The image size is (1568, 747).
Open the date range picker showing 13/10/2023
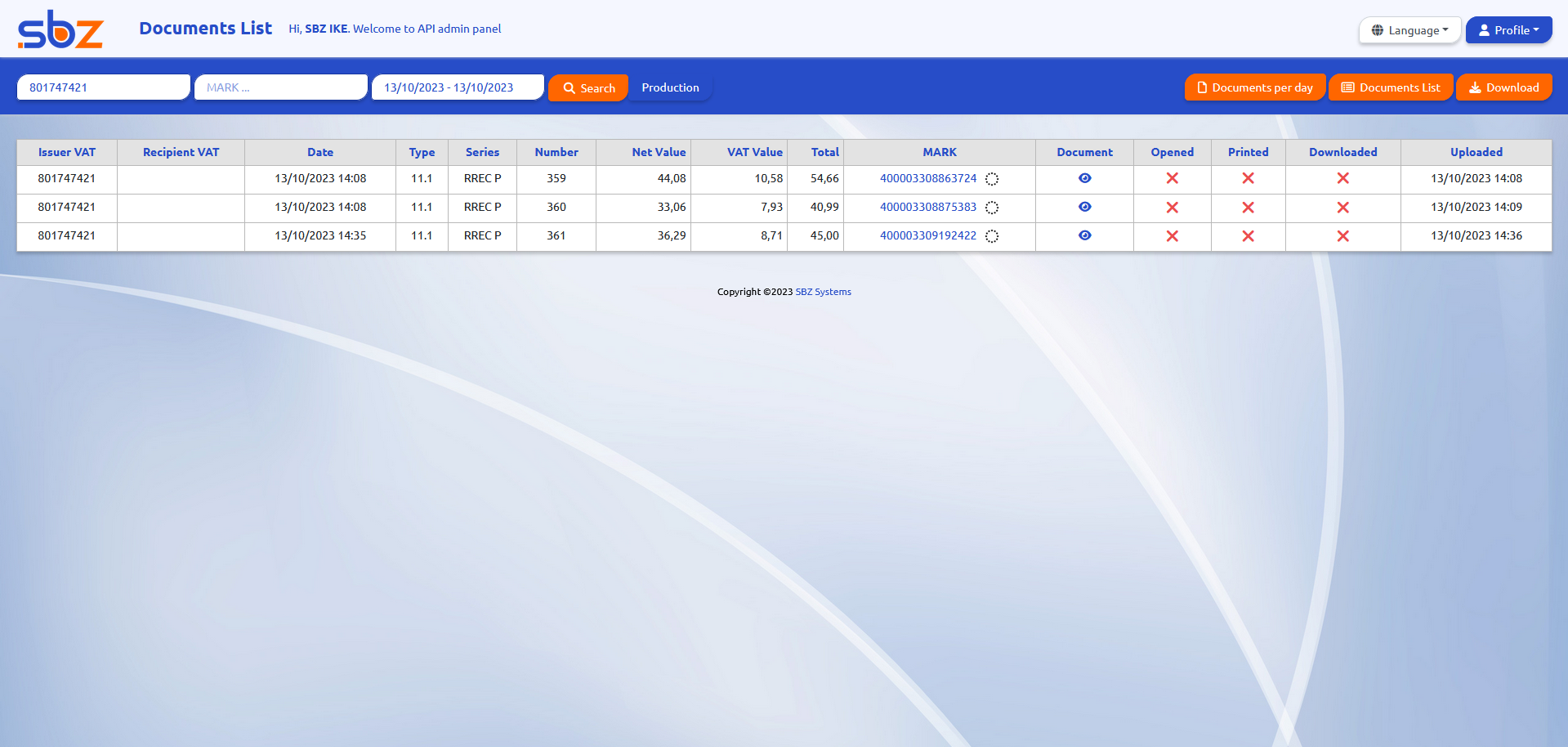point(457,87)
